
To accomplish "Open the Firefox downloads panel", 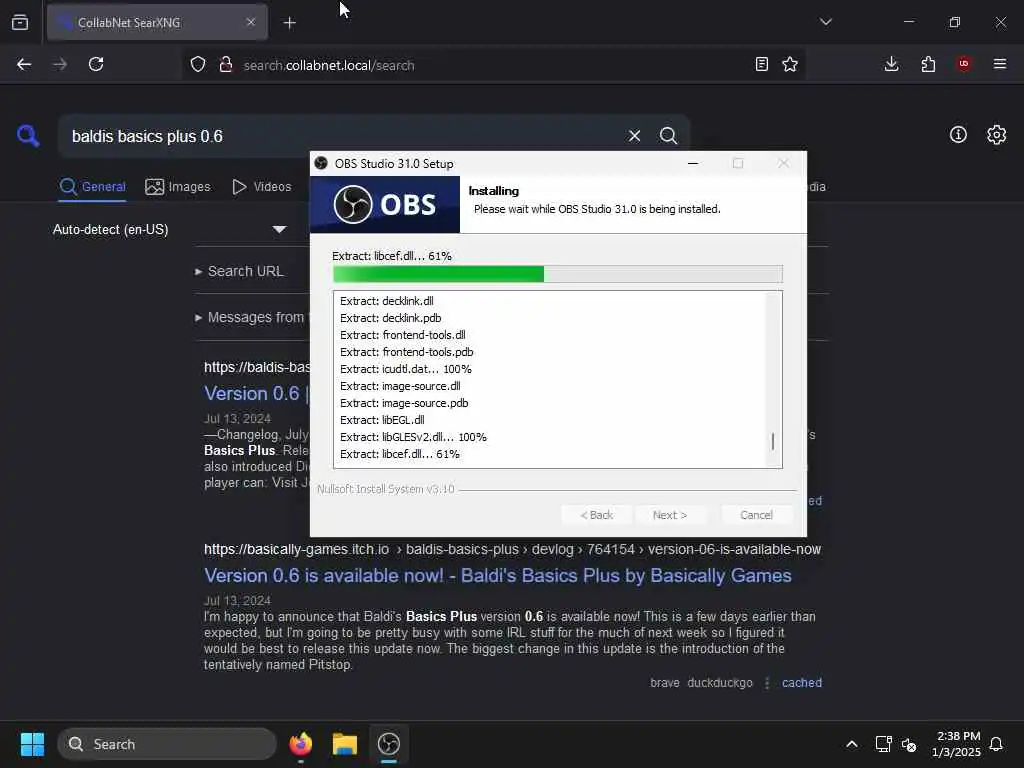I will pos(891,64).
